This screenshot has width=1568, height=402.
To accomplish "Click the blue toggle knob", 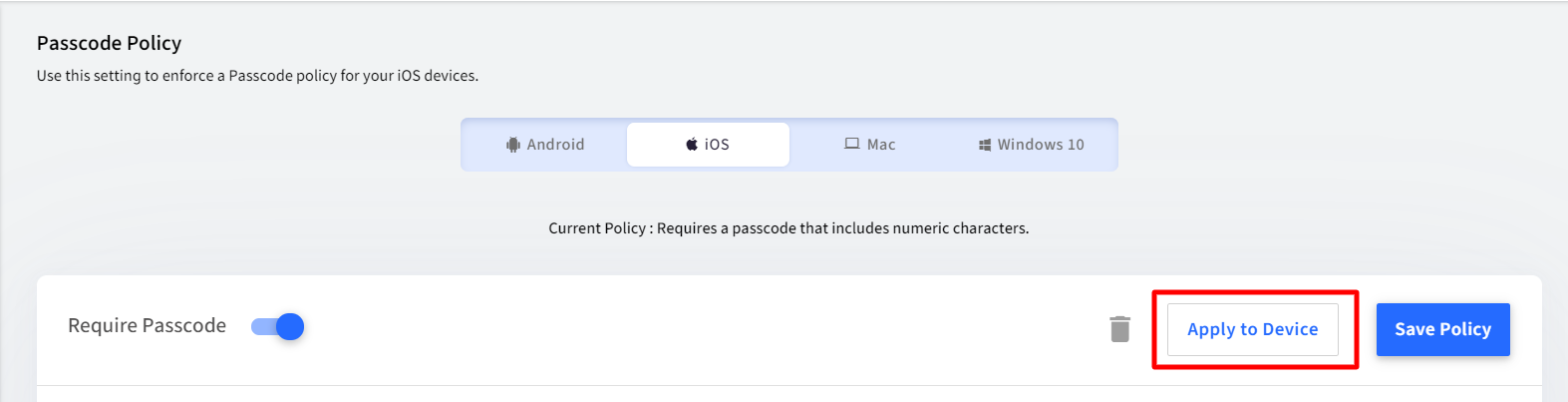I will (x=290, y=326).
